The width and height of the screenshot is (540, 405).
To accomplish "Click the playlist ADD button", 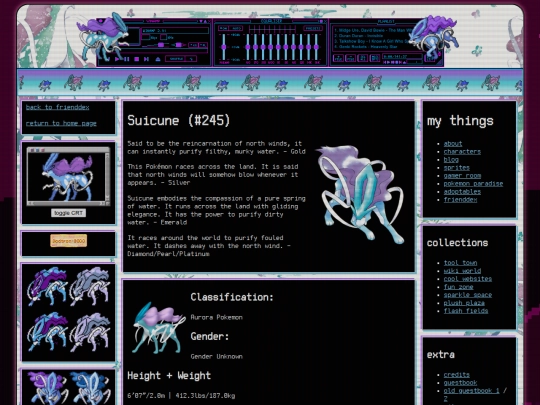I will click(x=338, y=58).
